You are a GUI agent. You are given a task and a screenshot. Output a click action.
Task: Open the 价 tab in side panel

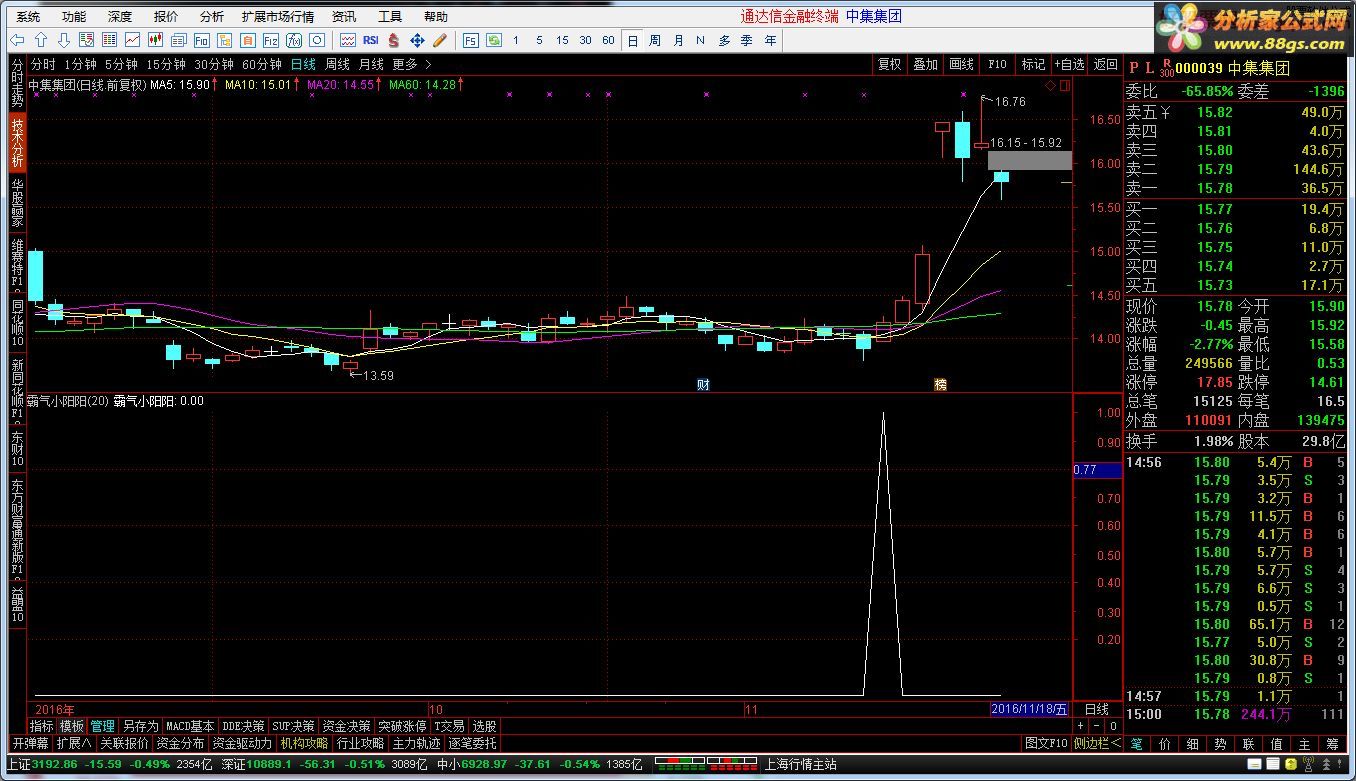click(x=1164, y=743)
